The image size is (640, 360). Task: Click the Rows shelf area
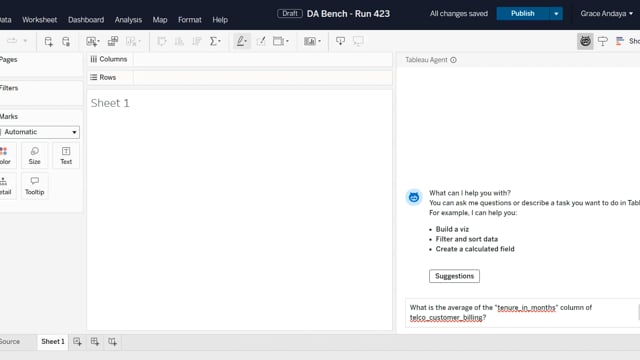pos(262,77)
